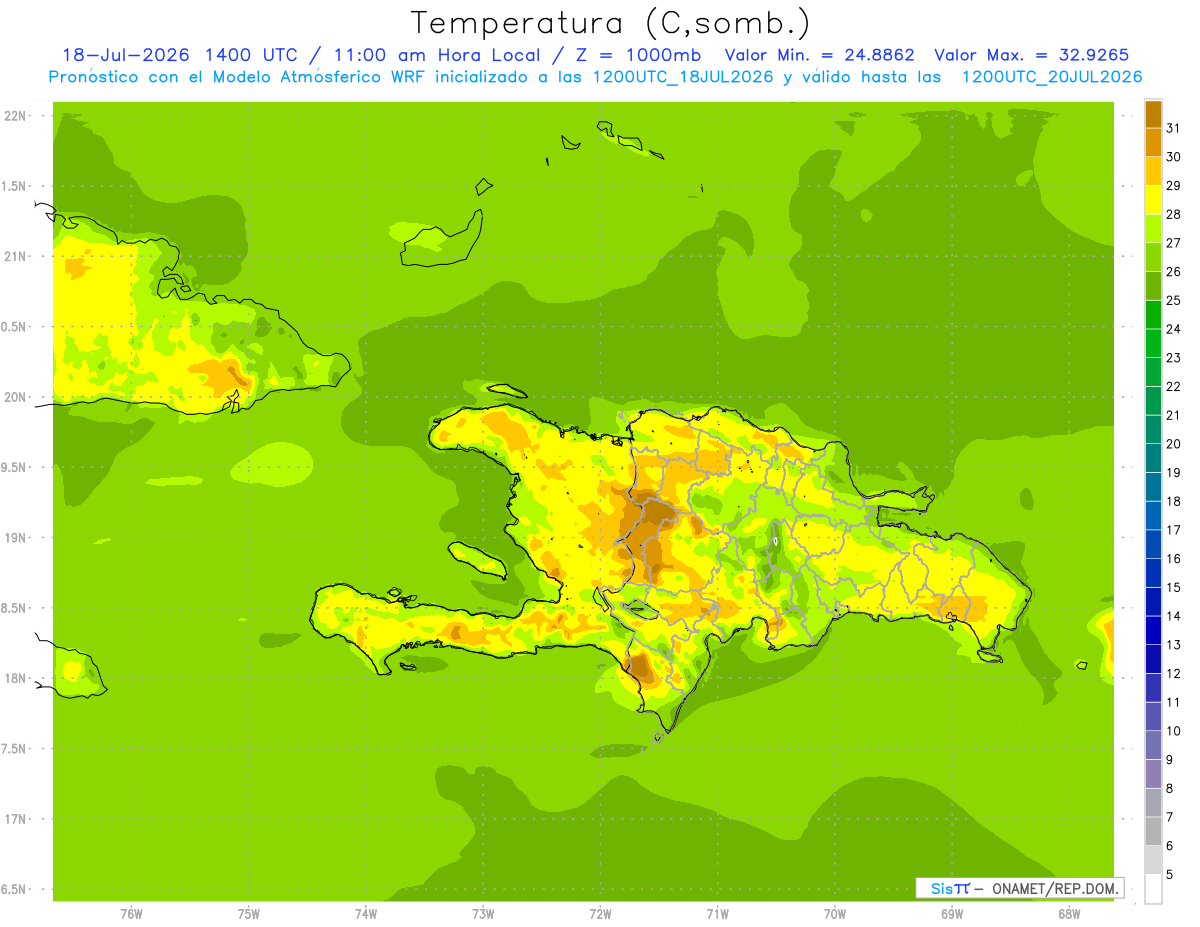Viewport: 1200px width, 927px height.
Task: Click the '72W' longitude label
Action: [600, 914]
